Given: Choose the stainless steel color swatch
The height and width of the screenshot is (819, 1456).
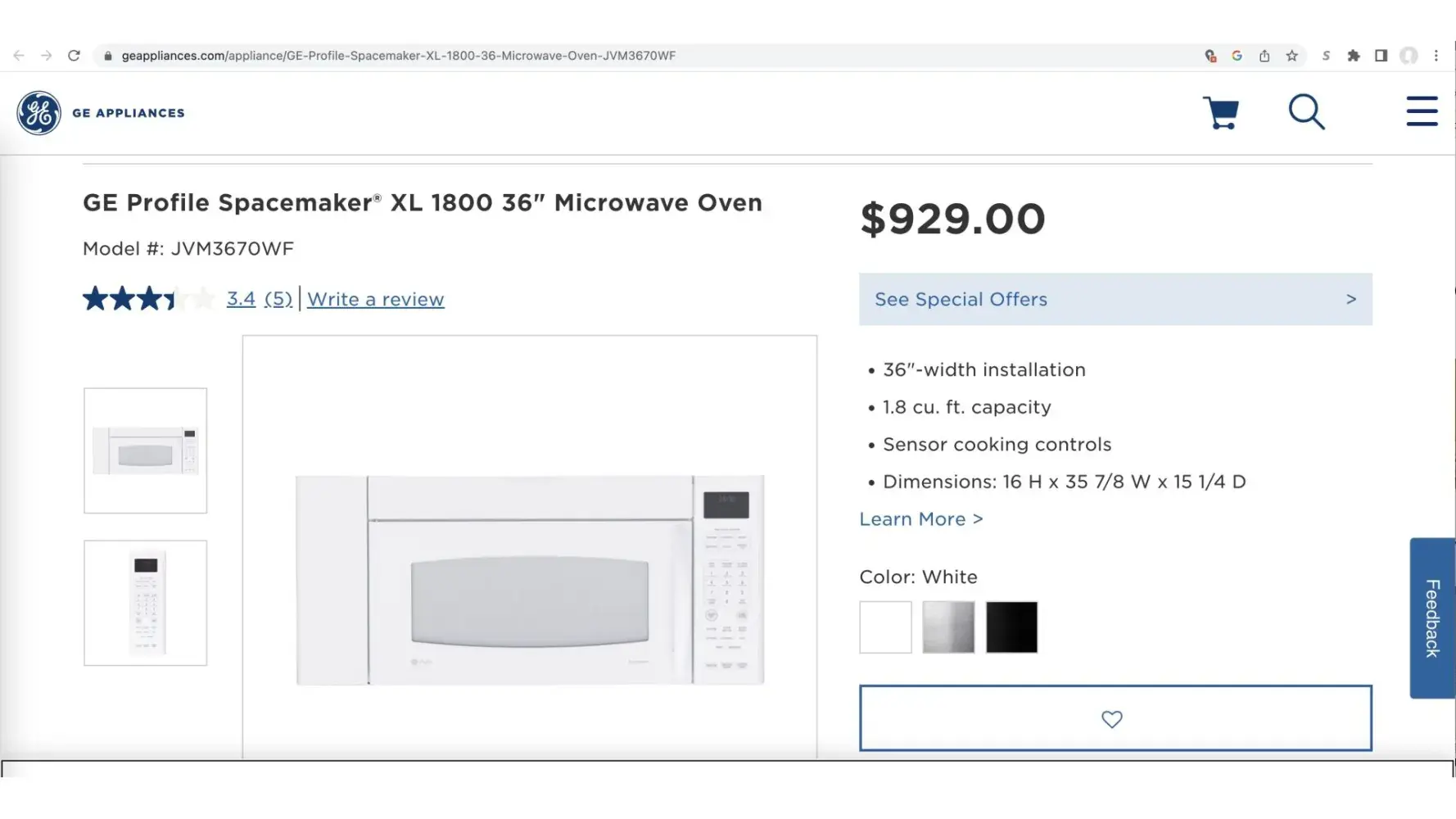Looking at the screenshot, I should [948, 627].
